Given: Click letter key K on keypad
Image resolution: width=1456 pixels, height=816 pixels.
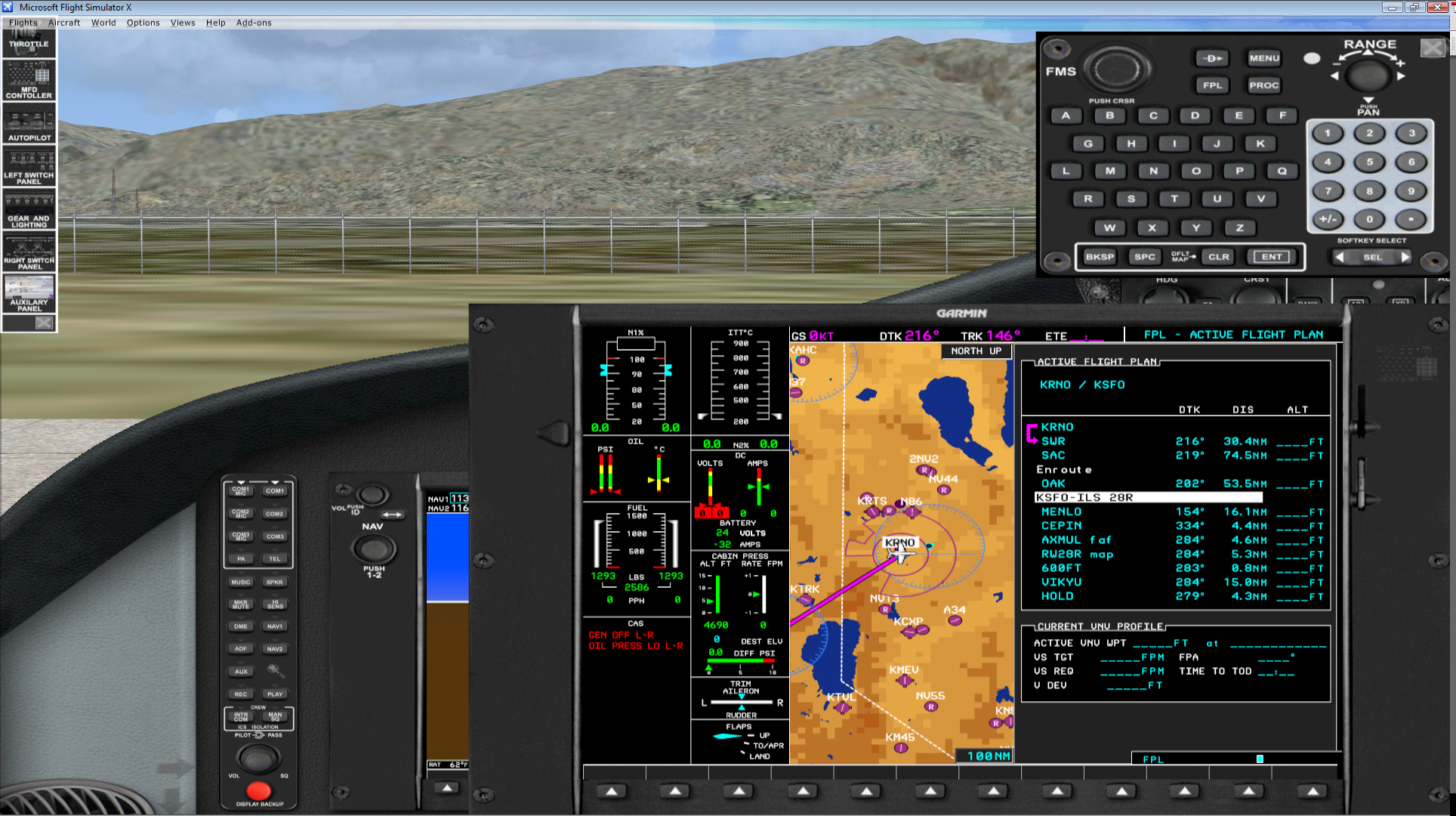Looking at the screenshot, I should tap(1260, 144).
